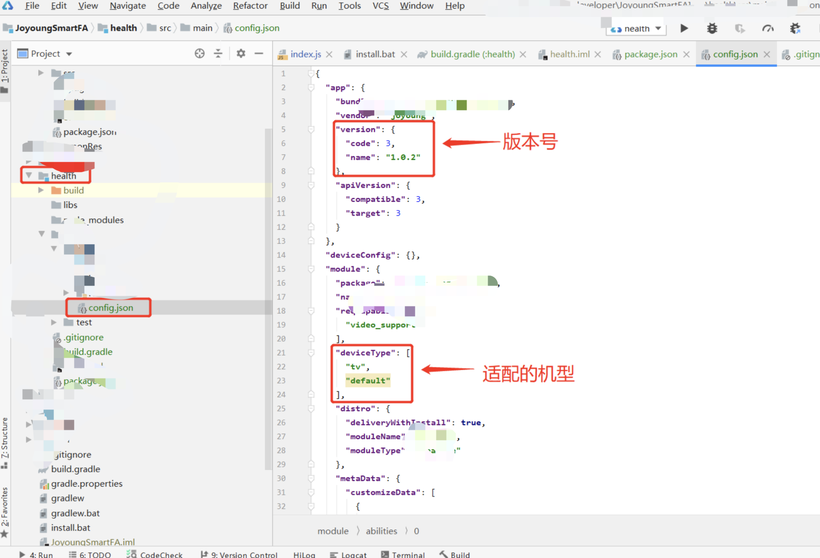Open the Tools menu
Viewport: 820px width, 558px height.
pyautogui.click(x=349, y=6)
